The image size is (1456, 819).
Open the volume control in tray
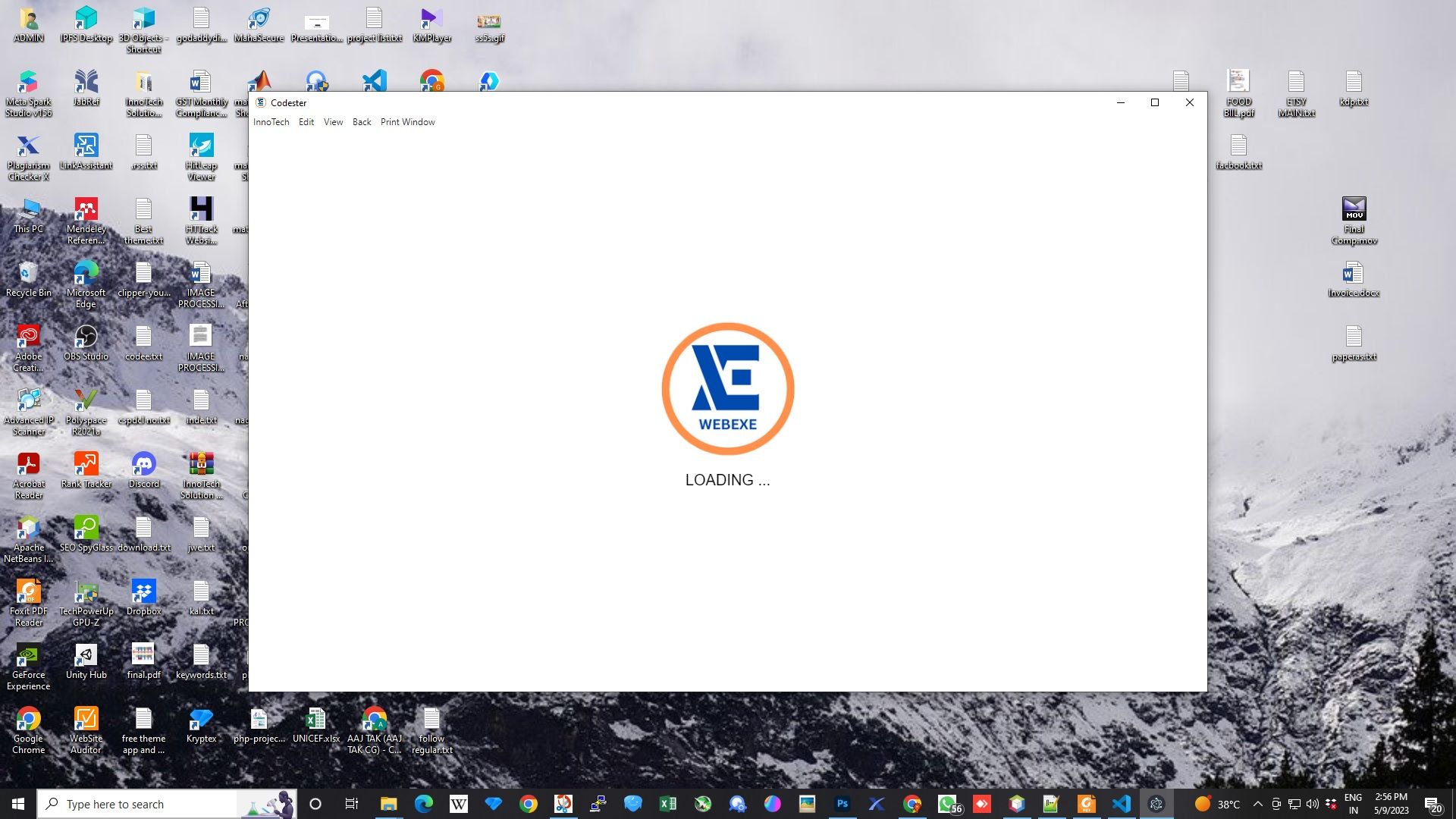1312,804
